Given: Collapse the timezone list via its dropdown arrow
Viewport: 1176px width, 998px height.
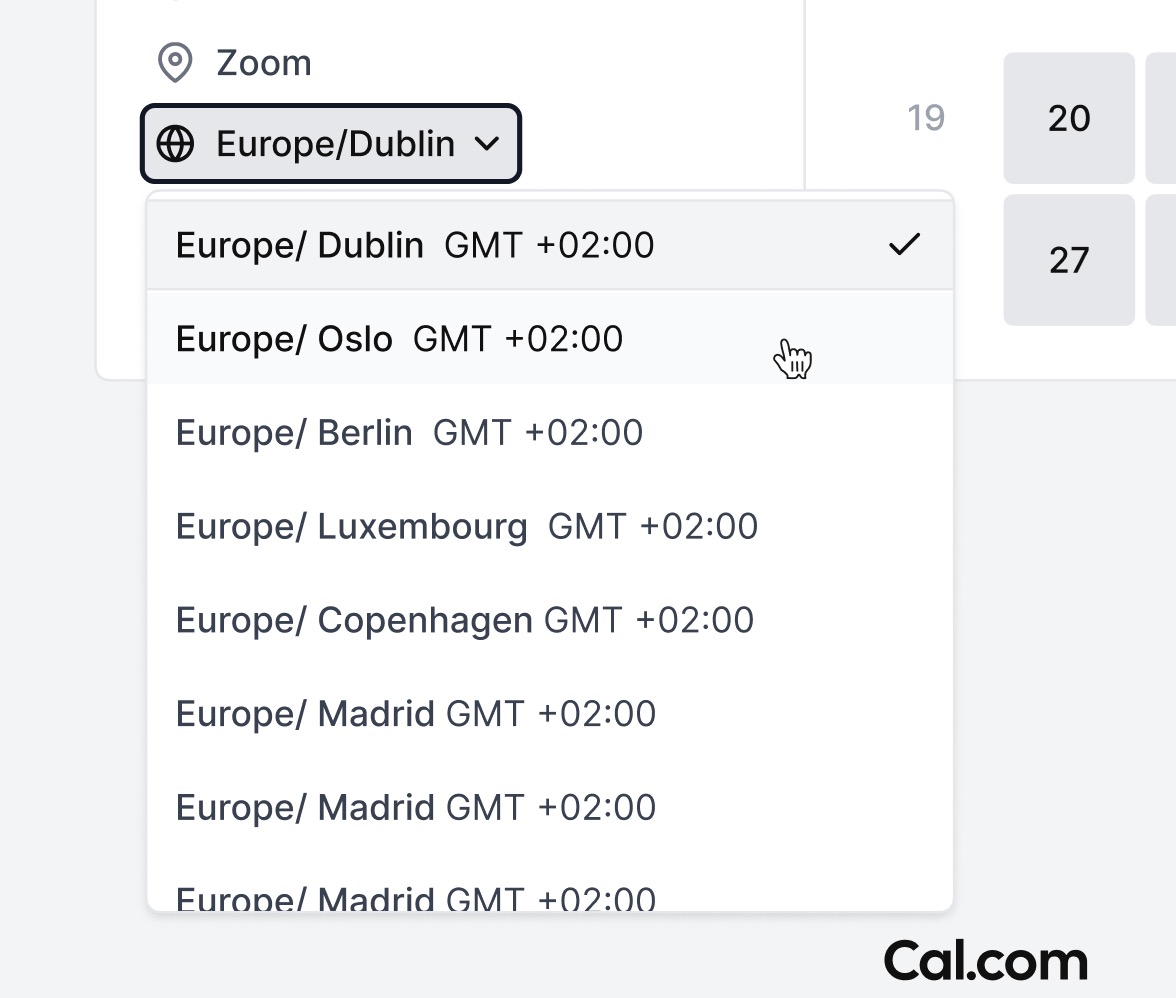Looking at the screenshot, I should pyautogui.click(x=489, y=144).
